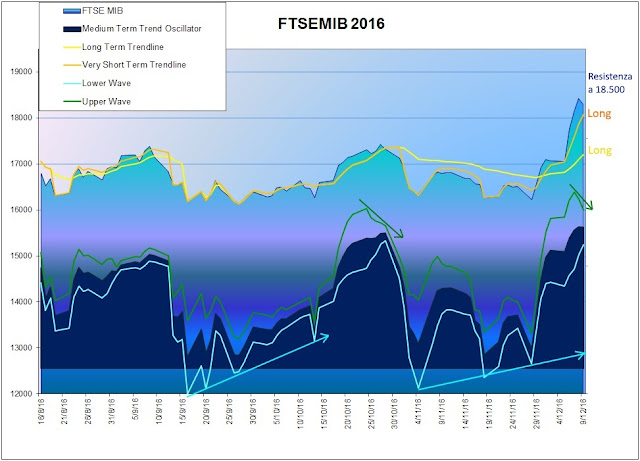
Task: Click the green Upper Wave legend swatch
Action: click(72, 102)
